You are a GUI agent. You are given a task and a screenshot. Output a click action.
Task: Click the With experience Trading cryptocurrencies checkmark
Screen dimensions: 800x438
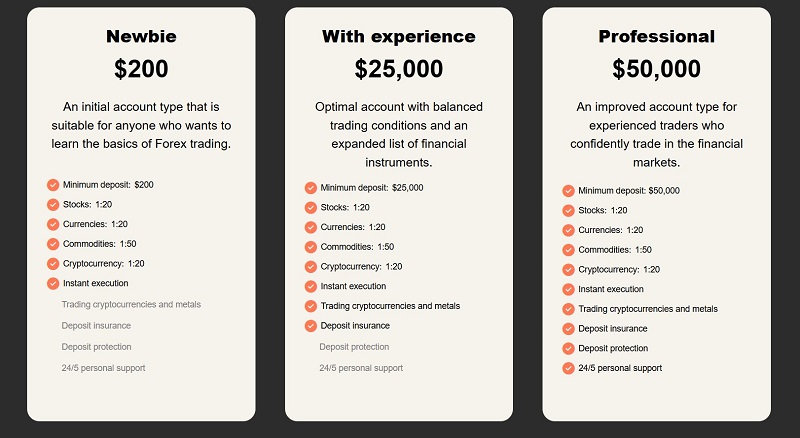click(x=311, y=306)
